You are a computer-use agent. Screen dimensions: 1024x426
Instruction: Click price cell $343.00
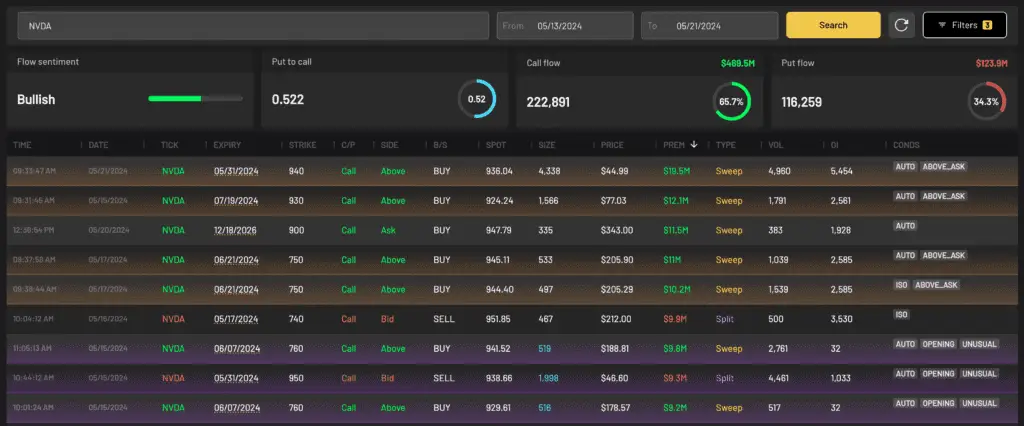coord(617,230)
